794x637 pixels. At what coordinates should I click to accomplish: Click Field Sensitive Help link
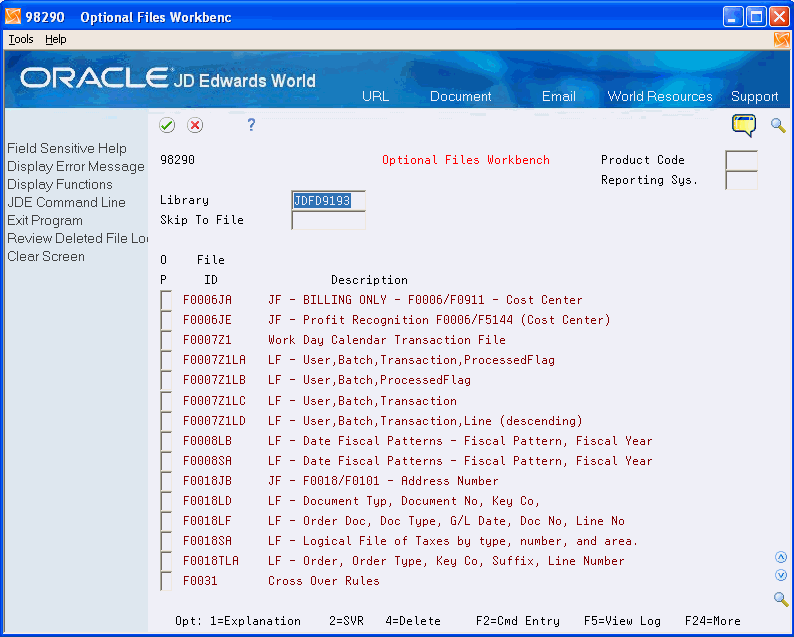[67, 148]
